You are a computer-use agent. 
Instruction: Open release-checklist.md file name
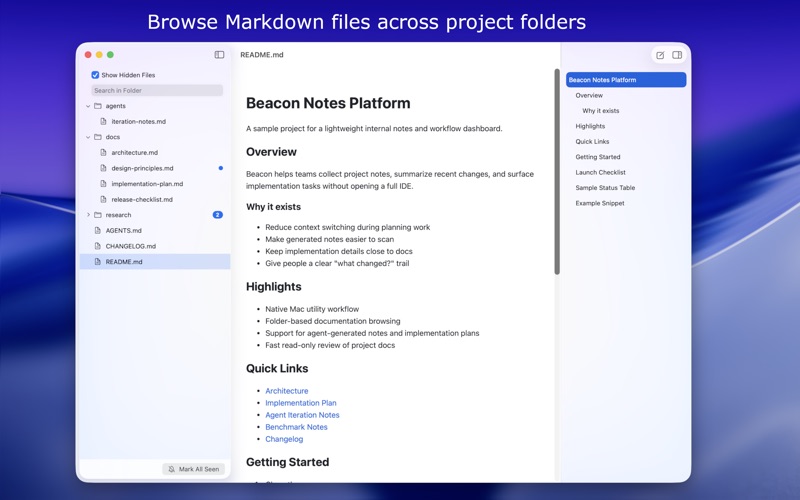pos(142,199)
